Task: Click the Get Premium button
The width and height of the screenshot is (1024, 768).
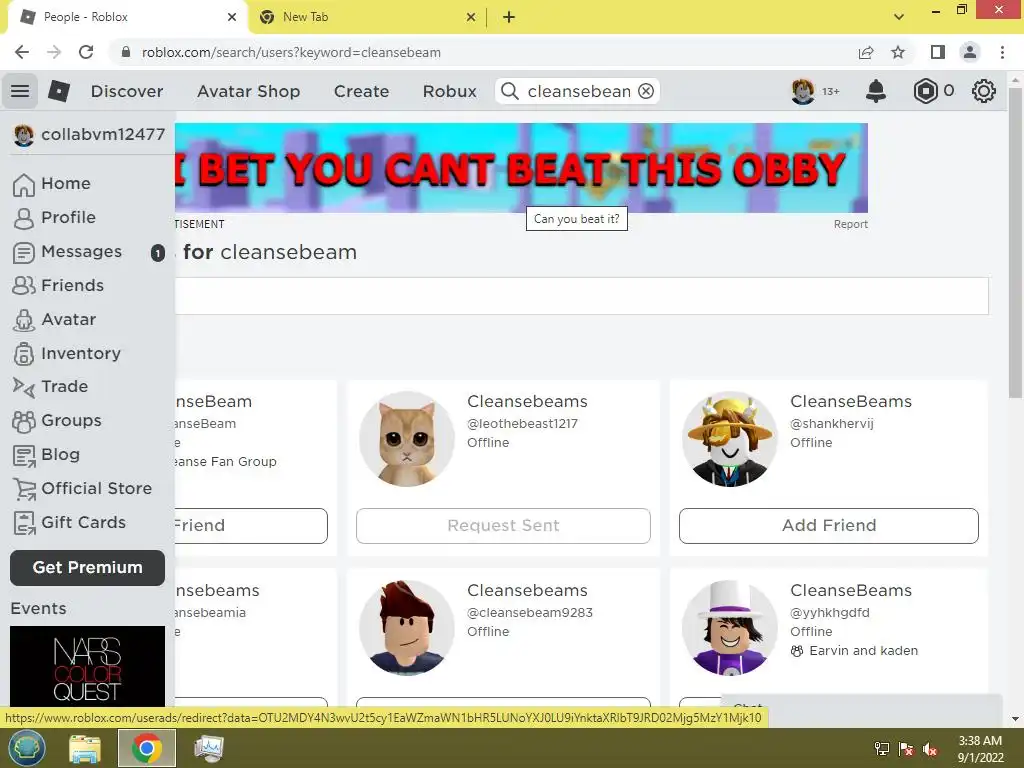Action: pyautogui.click(x=88, y=568)
